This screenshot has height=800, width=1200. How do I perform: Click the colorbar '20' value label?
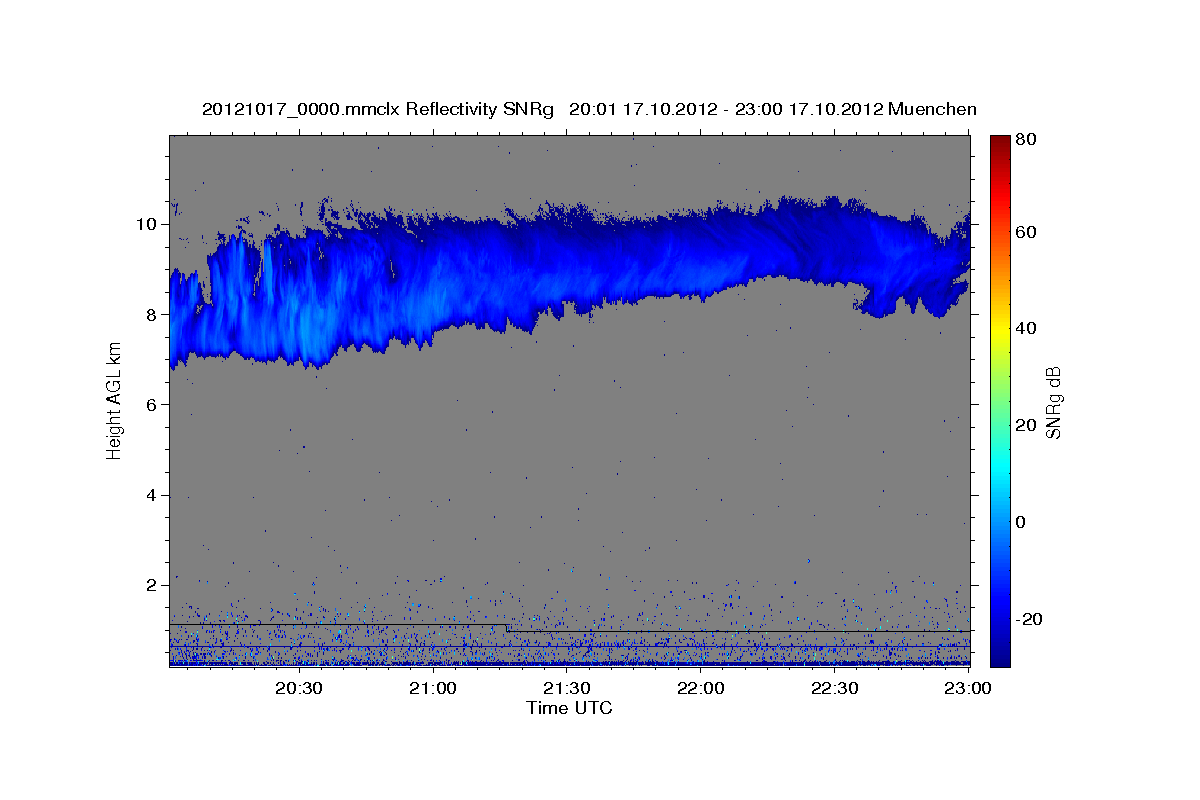(1026, 425)
